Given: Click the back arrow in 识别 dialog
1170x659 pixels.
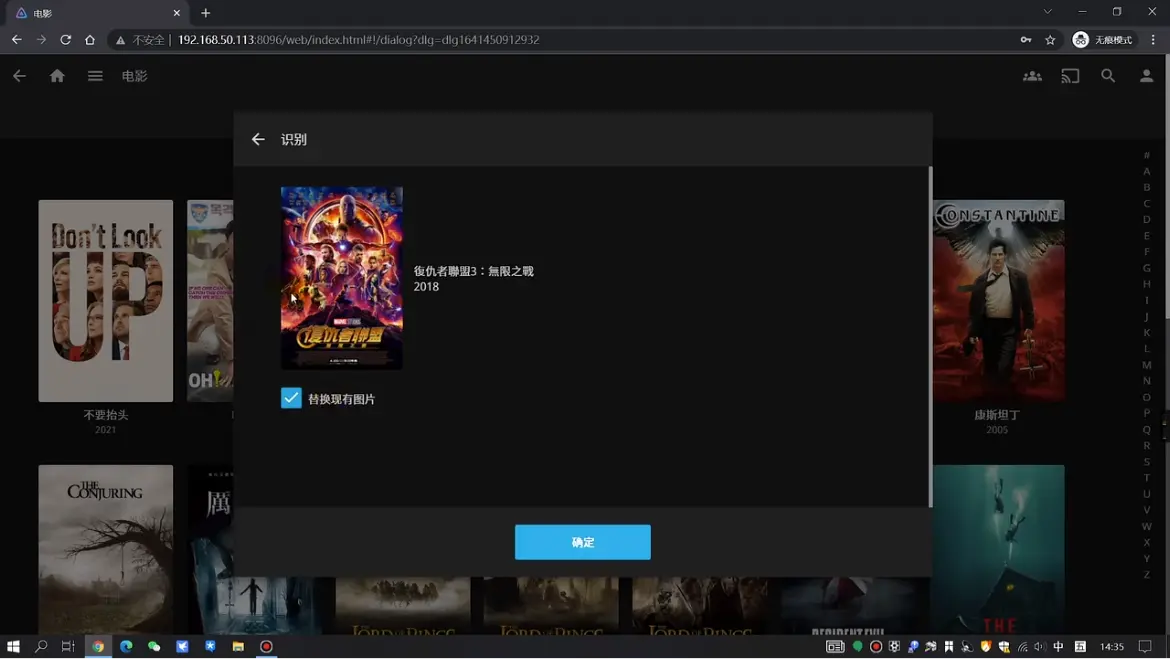Looking at the screenshot, I should coord(258,140).
